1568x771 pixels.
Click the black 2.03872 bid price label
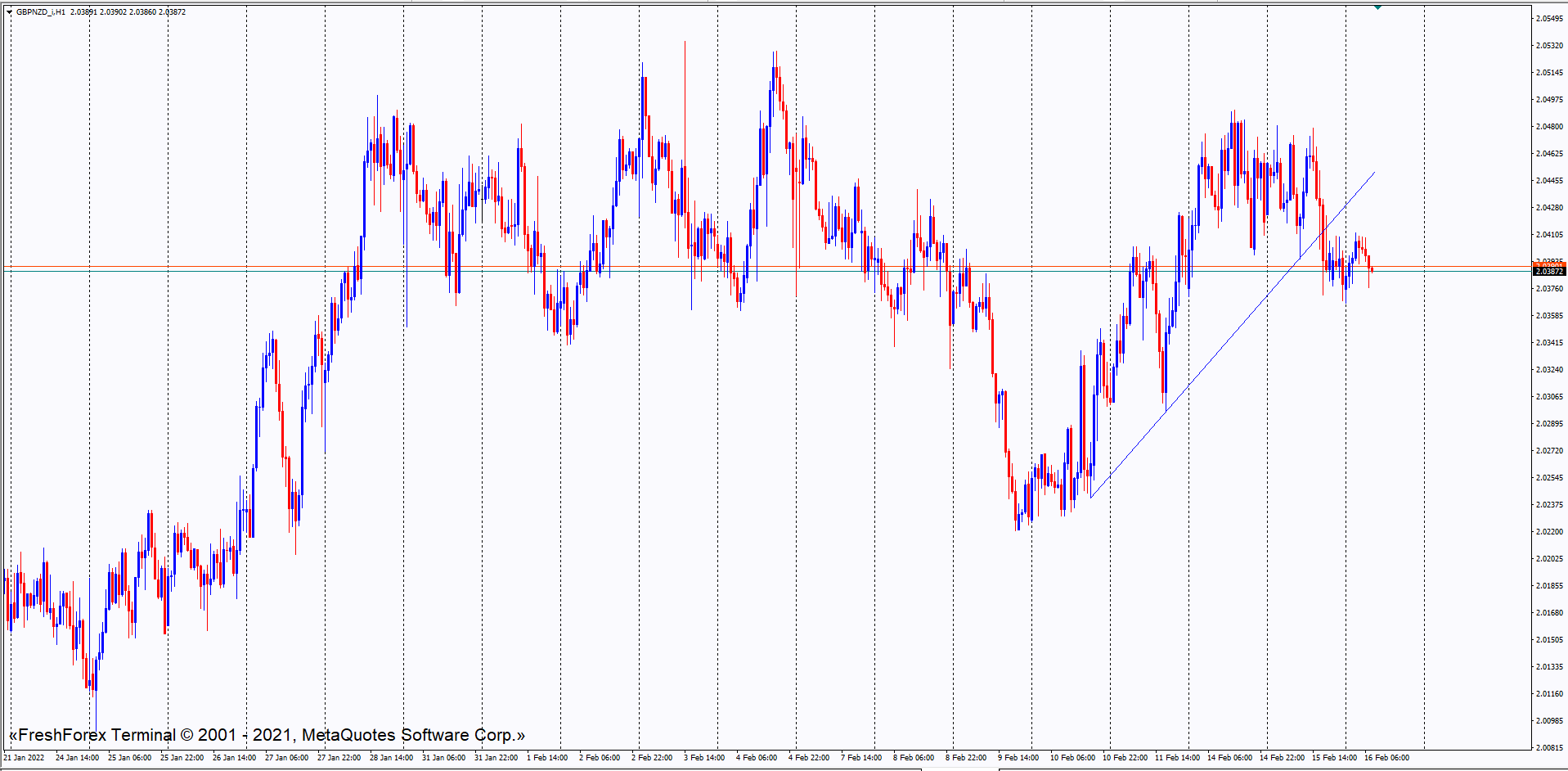[x=1548, y=272]
